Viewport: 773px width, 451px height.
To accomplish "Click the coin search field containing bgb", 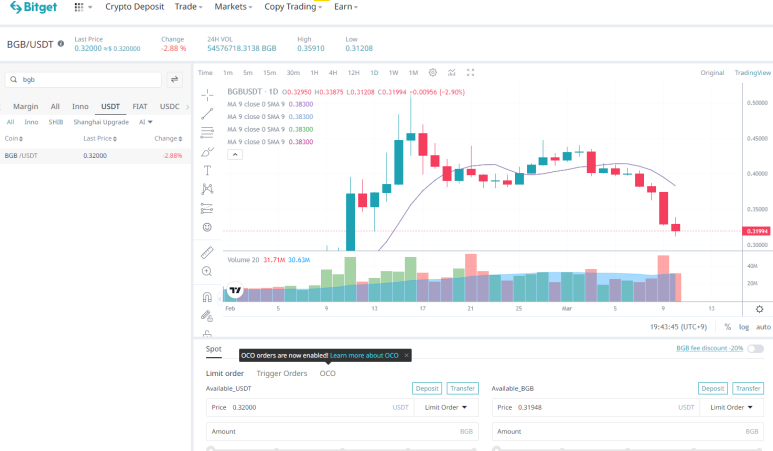I will pos(83,79).
